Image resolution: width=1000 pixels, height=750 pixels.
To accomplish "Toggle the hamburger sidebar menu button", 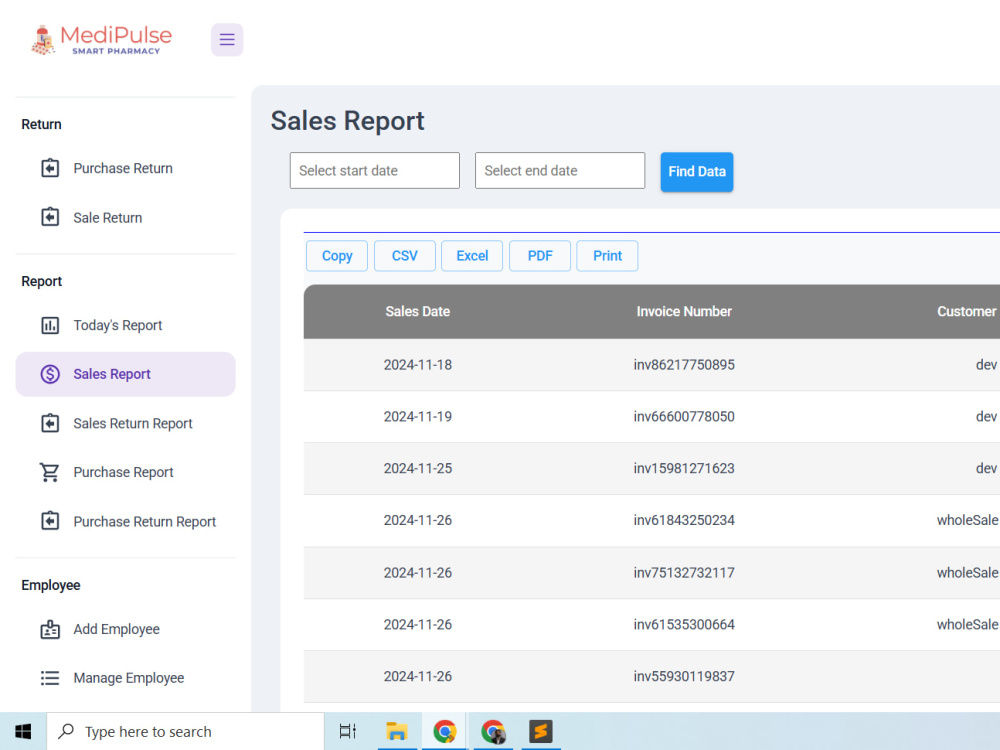I will [227, 40].
